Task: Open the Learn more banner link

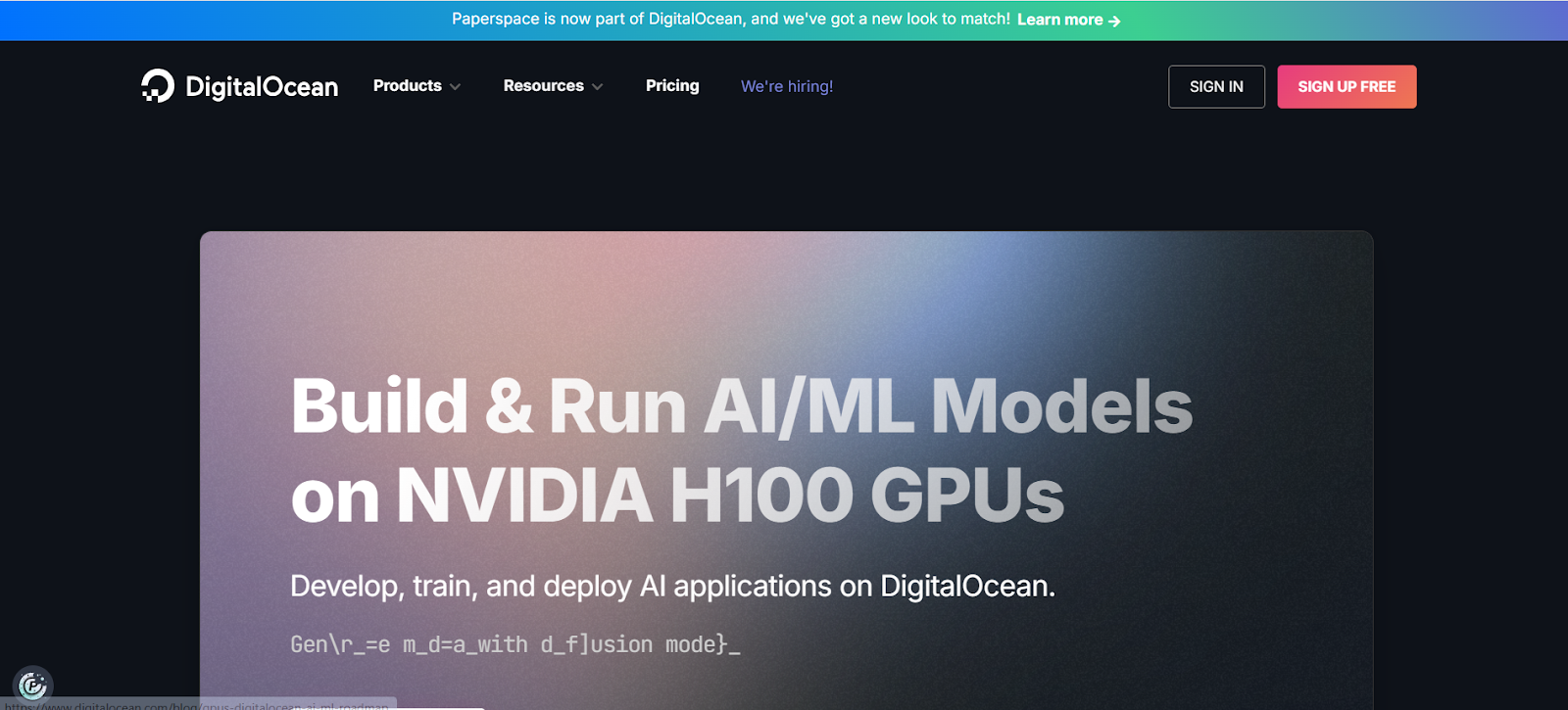Action: click(1068, 20)
